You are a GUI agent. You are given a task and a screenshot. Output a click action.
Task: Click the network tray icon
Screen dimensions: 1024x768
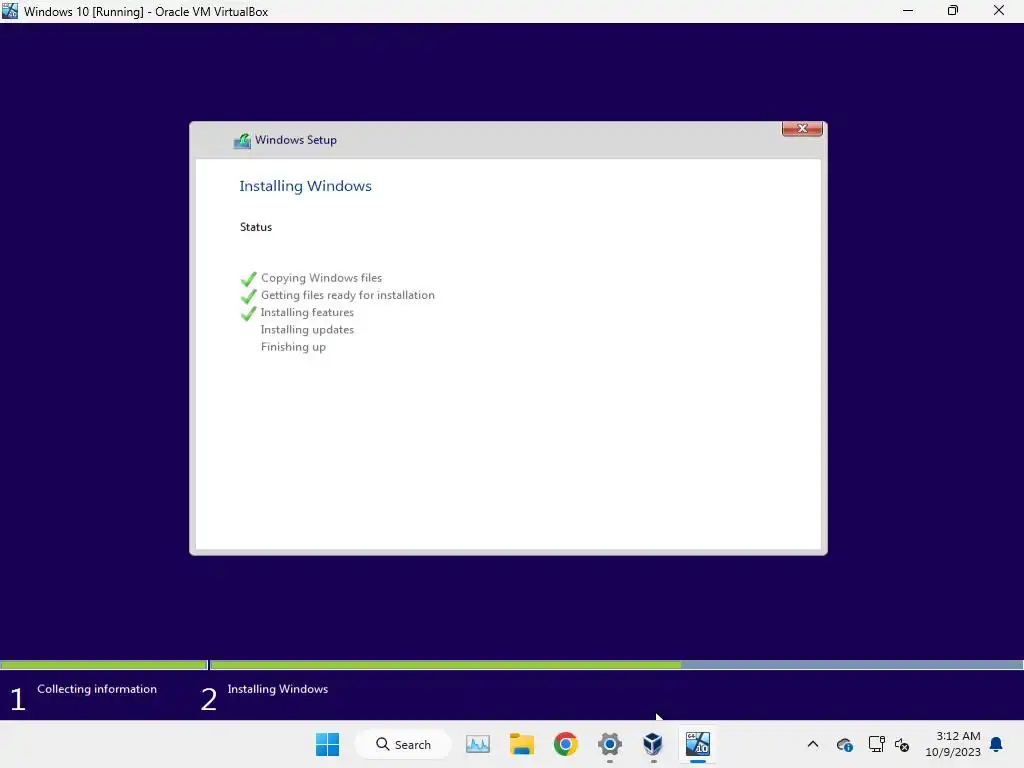coord(876,744)
